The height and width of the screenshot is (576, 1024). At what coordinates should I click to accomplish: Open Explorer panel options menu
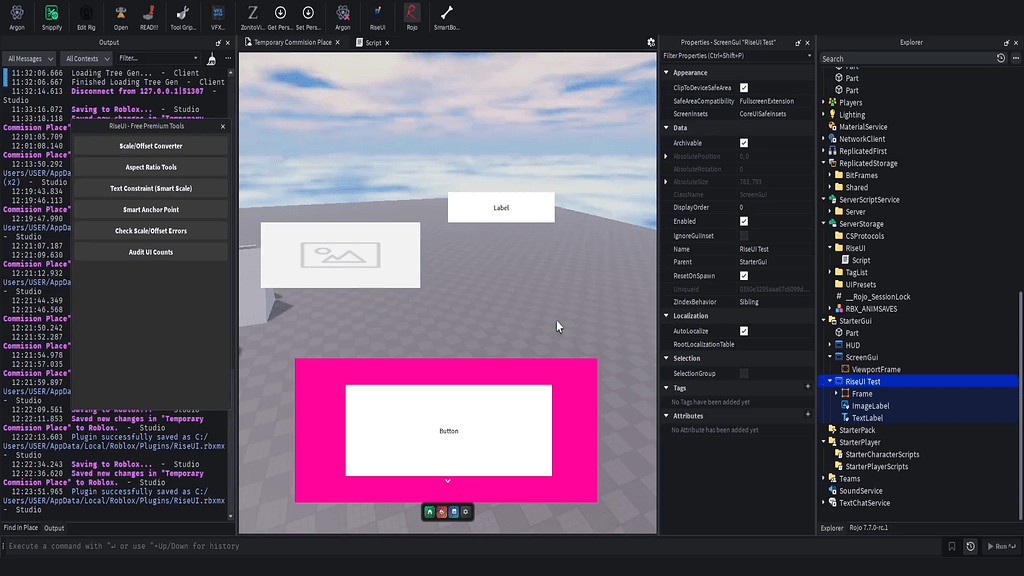pos(1016,58)
